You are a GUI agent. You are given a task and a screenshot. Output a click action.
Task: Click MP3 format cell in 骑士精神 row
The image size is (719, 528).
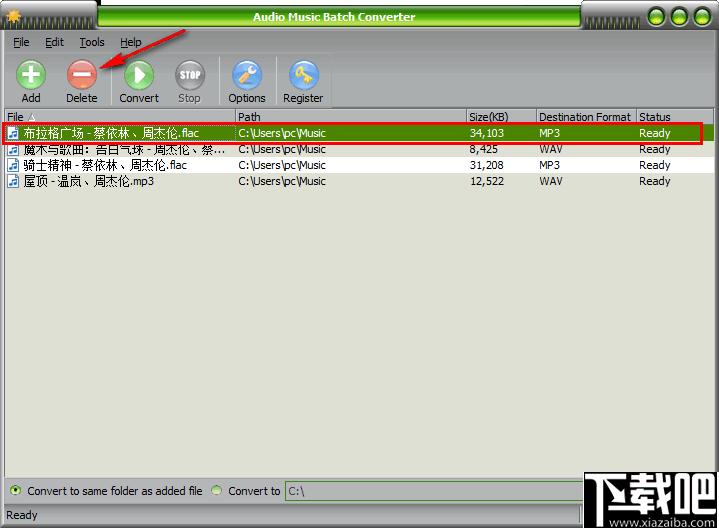coord(549,165)
